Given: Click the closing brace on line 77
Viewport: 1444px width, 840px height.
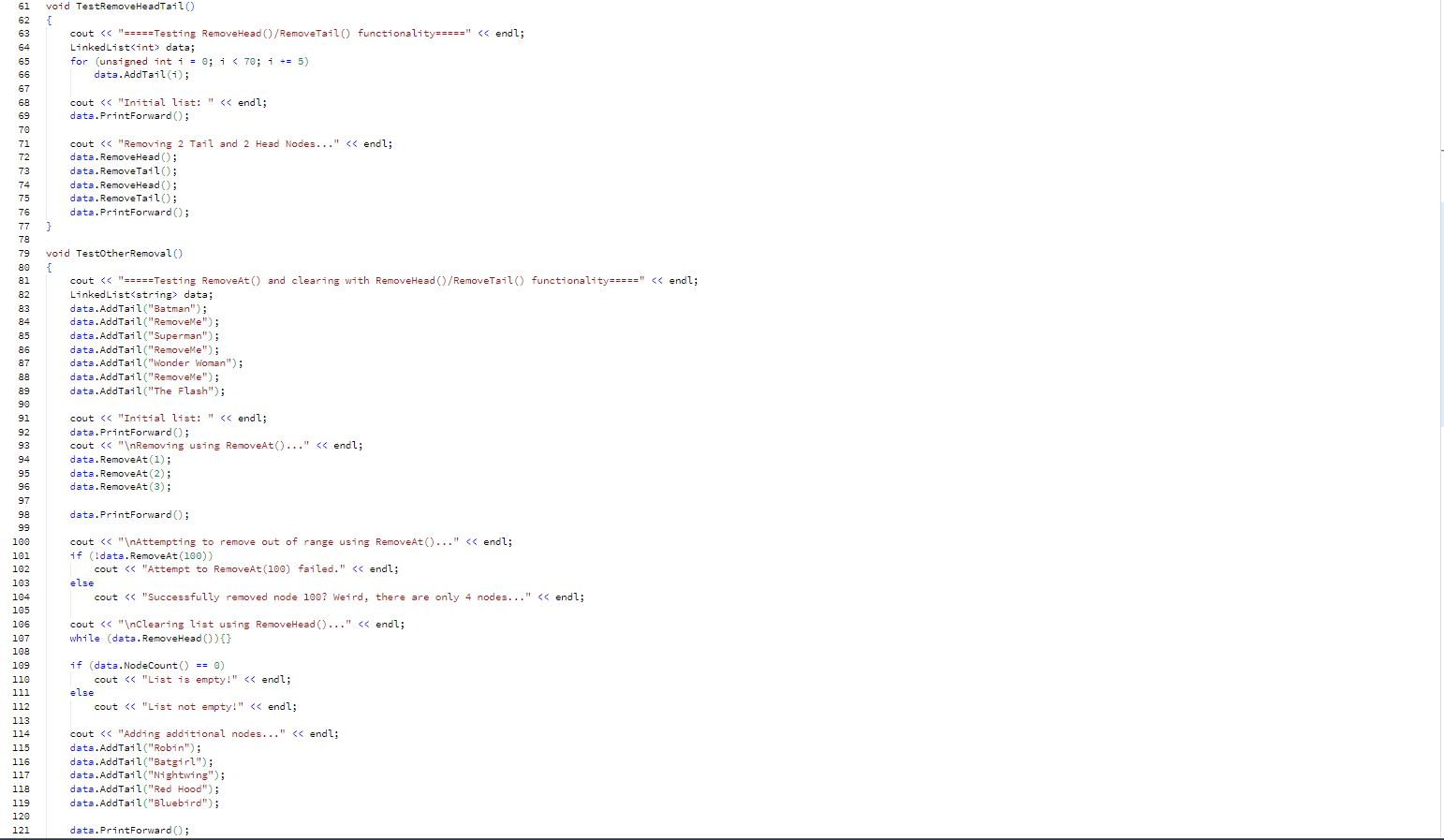Looking at the screenshot, I should 48,226.
